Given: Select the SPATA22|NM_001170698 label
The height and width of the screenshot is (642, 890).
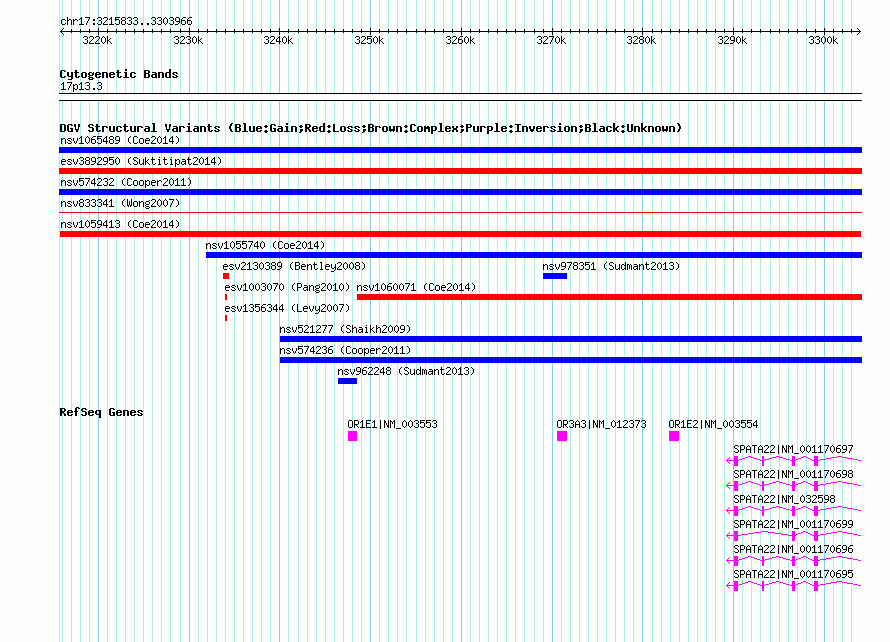Looking at the screenshot, I should click(793, 474).
